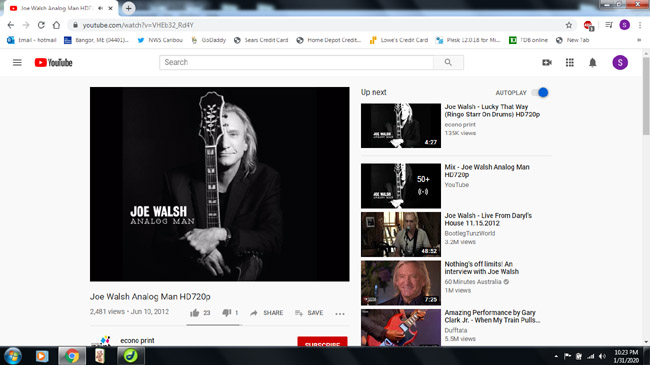
Task: Open the create video camera icon
Action: 547,63
